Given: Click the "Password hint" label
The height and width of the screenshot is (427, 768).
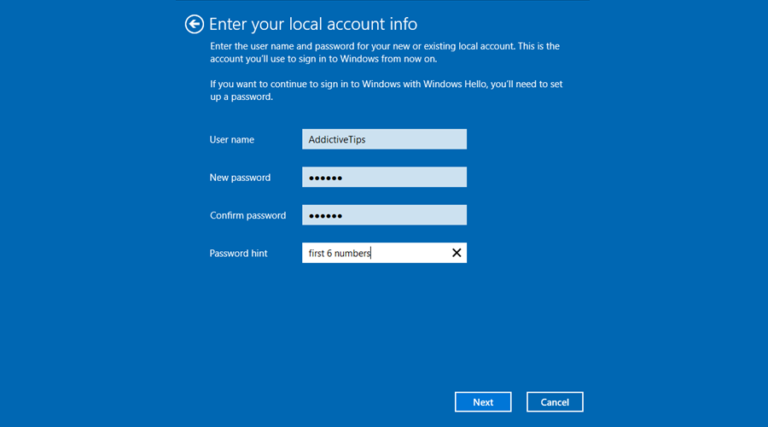Looking at the screenshot, I should point(239,253).
